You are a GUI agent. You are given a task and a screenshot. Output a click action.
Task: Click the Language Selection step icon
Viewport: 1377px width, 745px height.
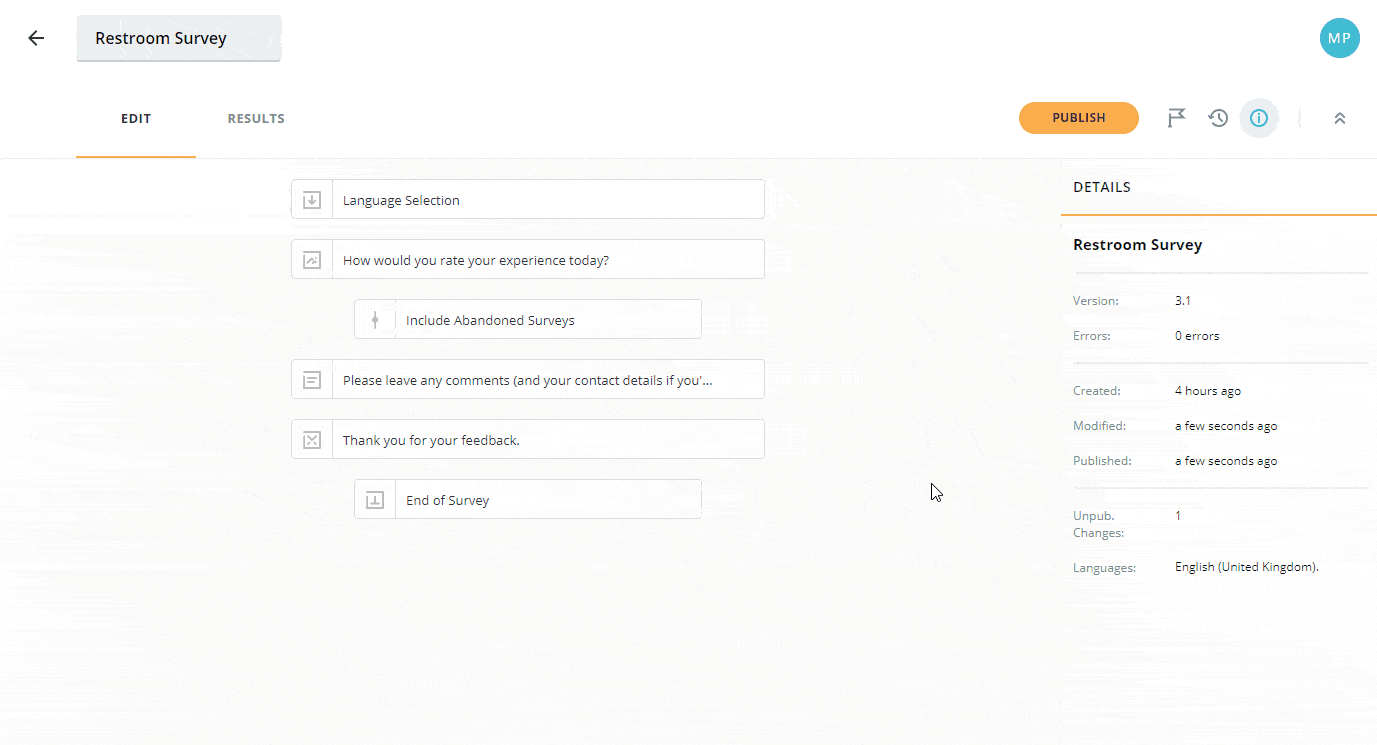(312, 200)
